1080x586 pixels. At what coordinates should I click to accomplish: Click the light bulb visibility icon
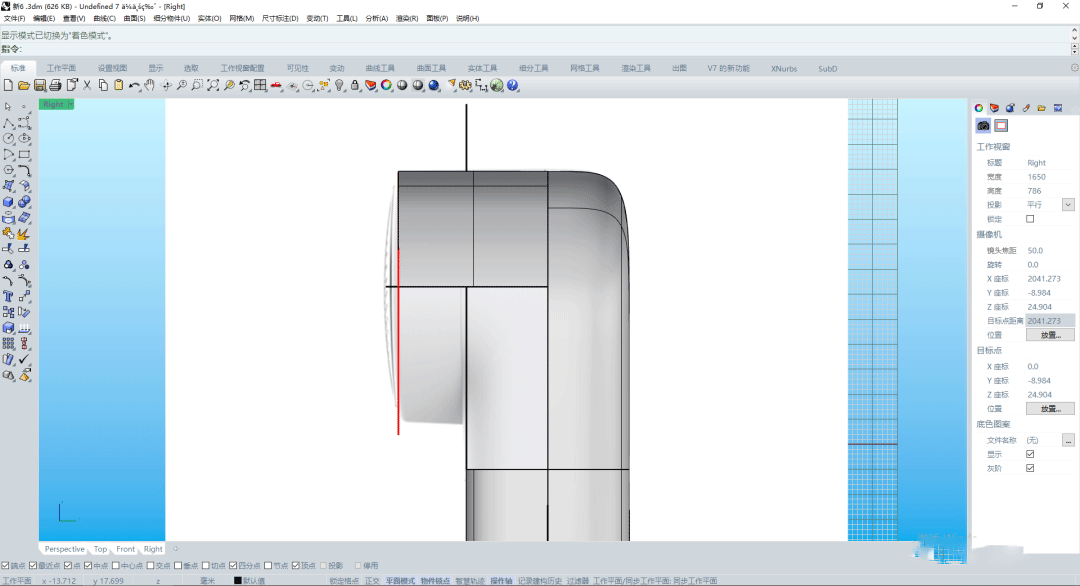pyautogui.click(x=340, y=86)
